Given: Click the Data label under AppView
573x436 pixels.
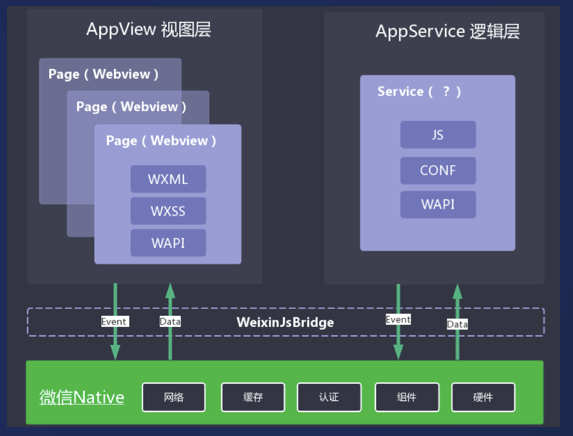Looking at the screenshot, I should pos(170,322).
